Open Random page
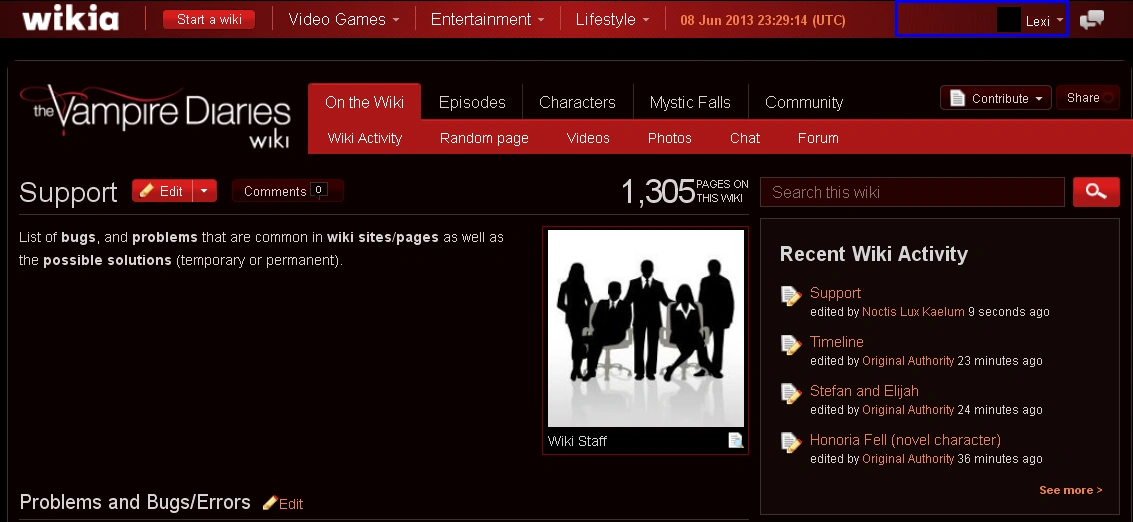This screenshot has width=1133, height=522. click(x=484, y=138)
